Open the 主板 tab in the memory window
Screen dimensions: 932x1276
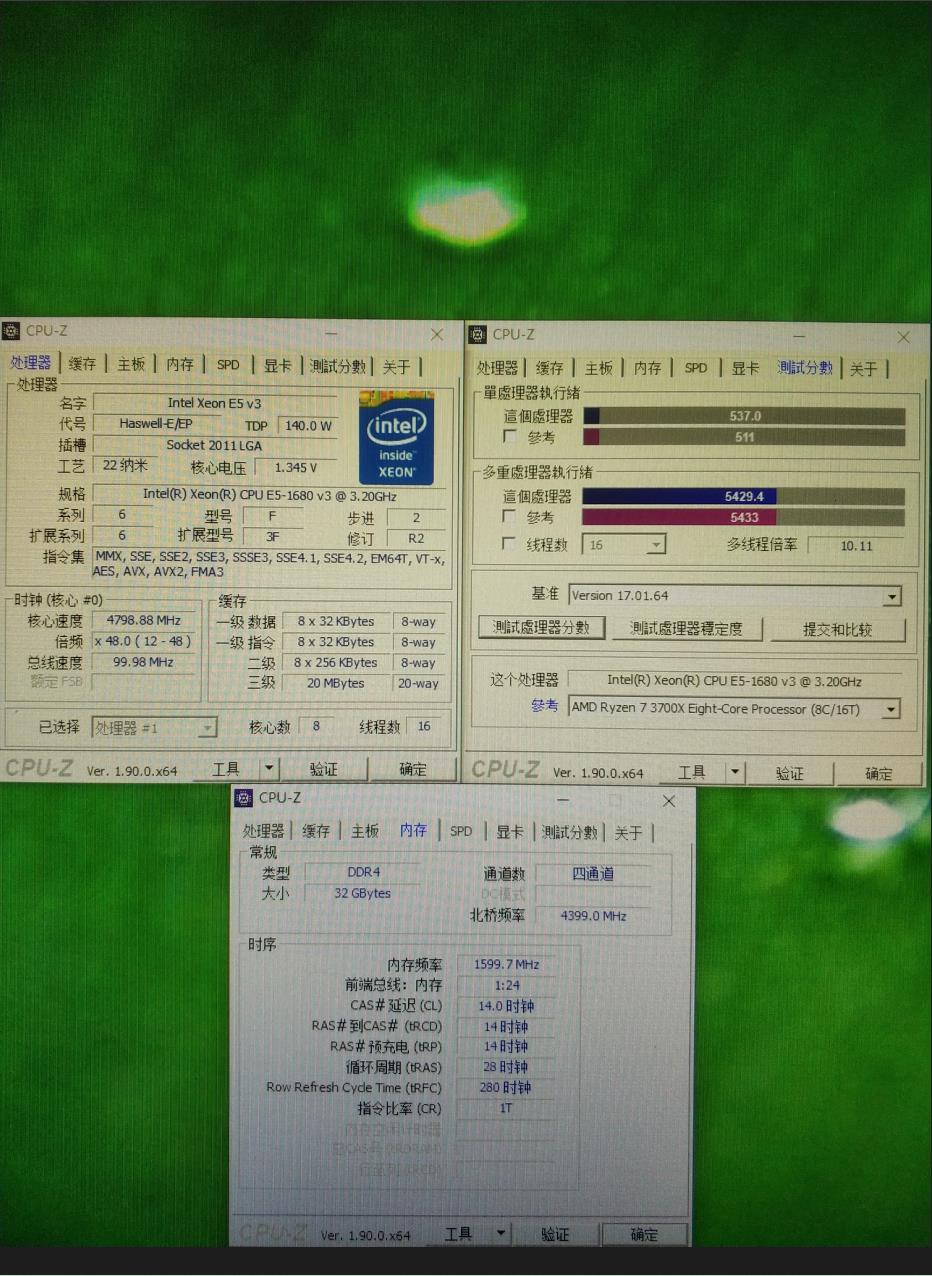365,831
